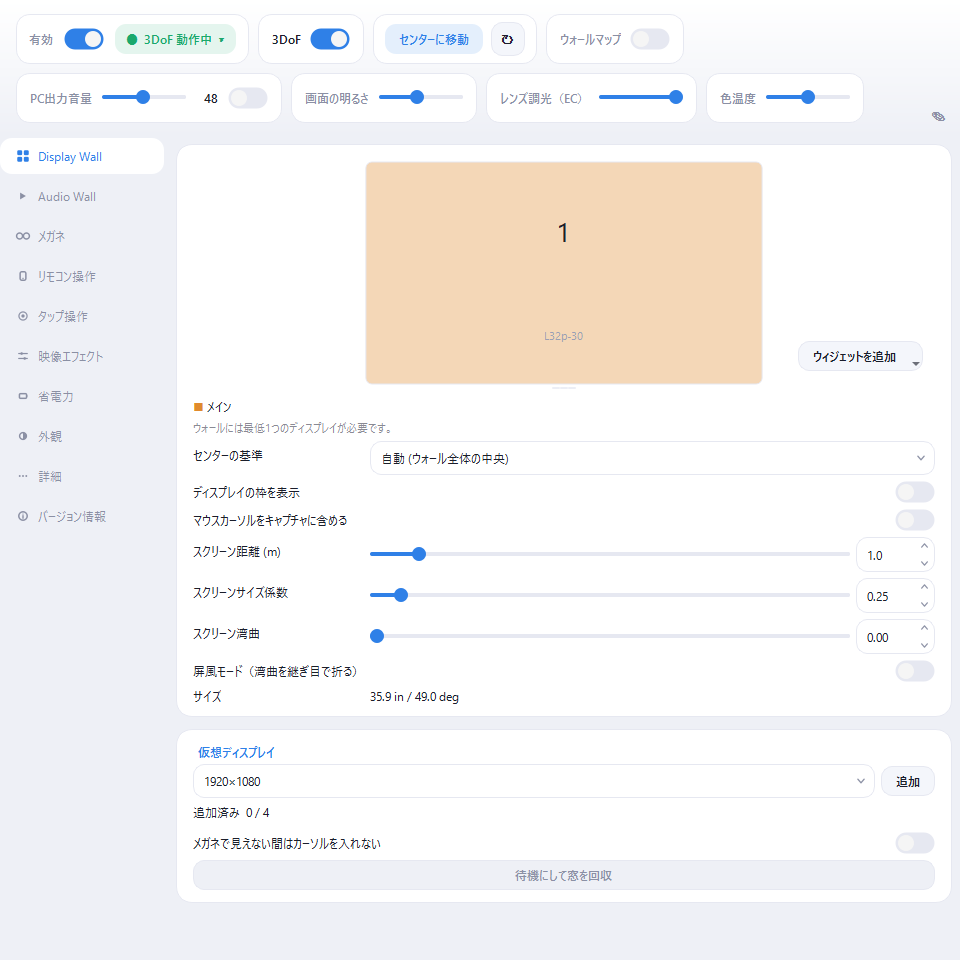
Task: Click the スクリーンサイズ係数 slider handle
Action: (400, 595)
